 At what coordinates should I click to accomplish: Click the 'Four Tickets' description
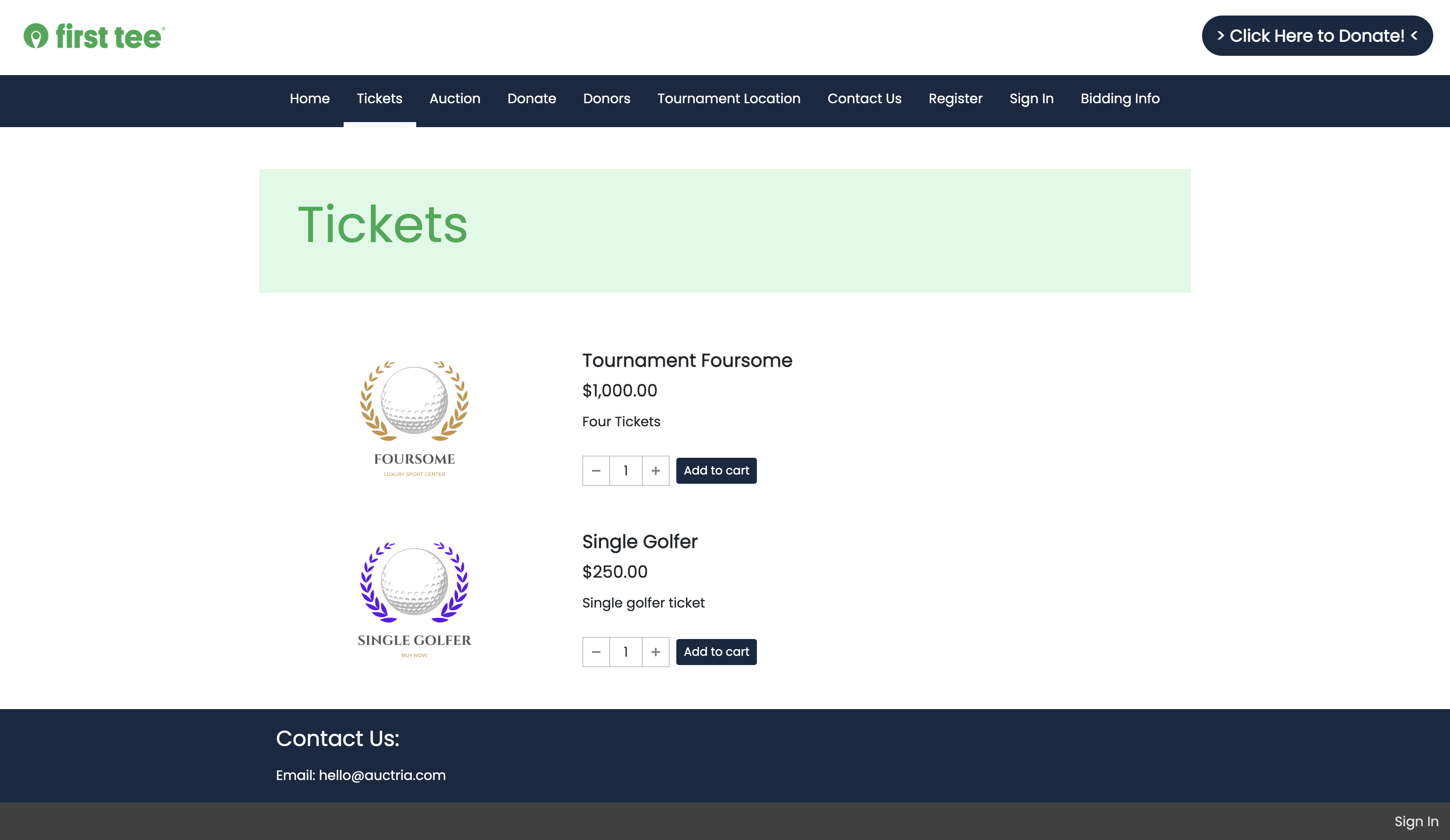coord(621,422)
